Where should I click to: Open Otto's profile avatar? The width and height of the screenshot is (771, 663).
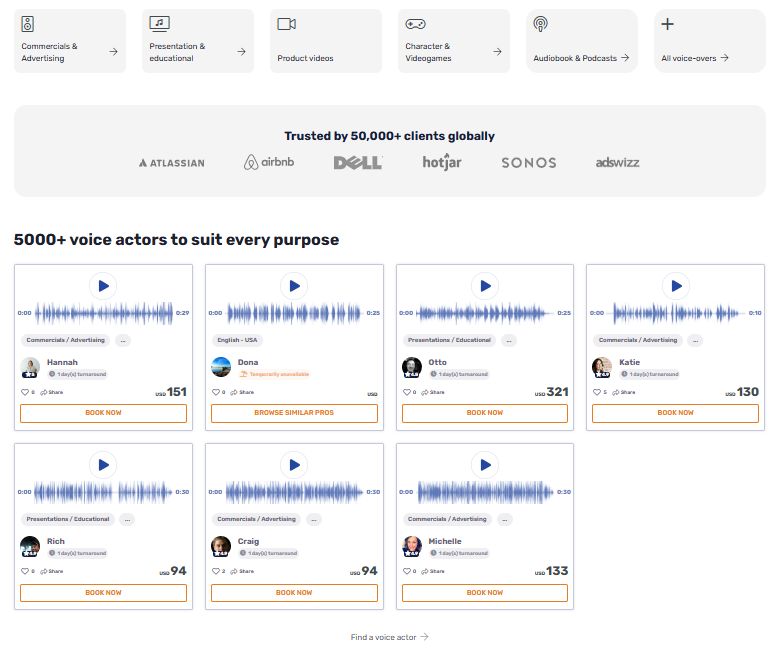412,367
